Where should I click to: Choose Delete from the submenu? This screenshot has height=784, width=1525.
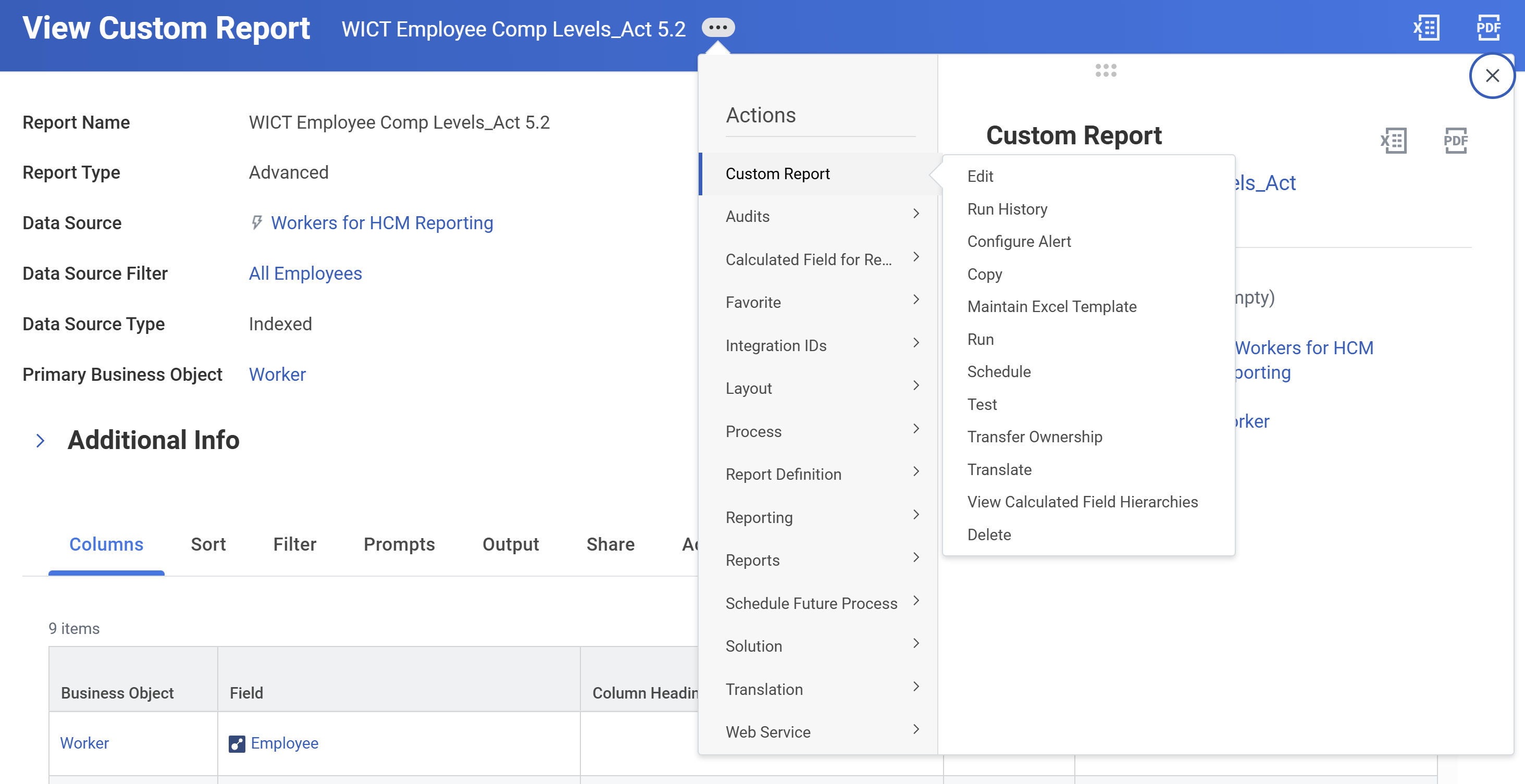point(989,534)
